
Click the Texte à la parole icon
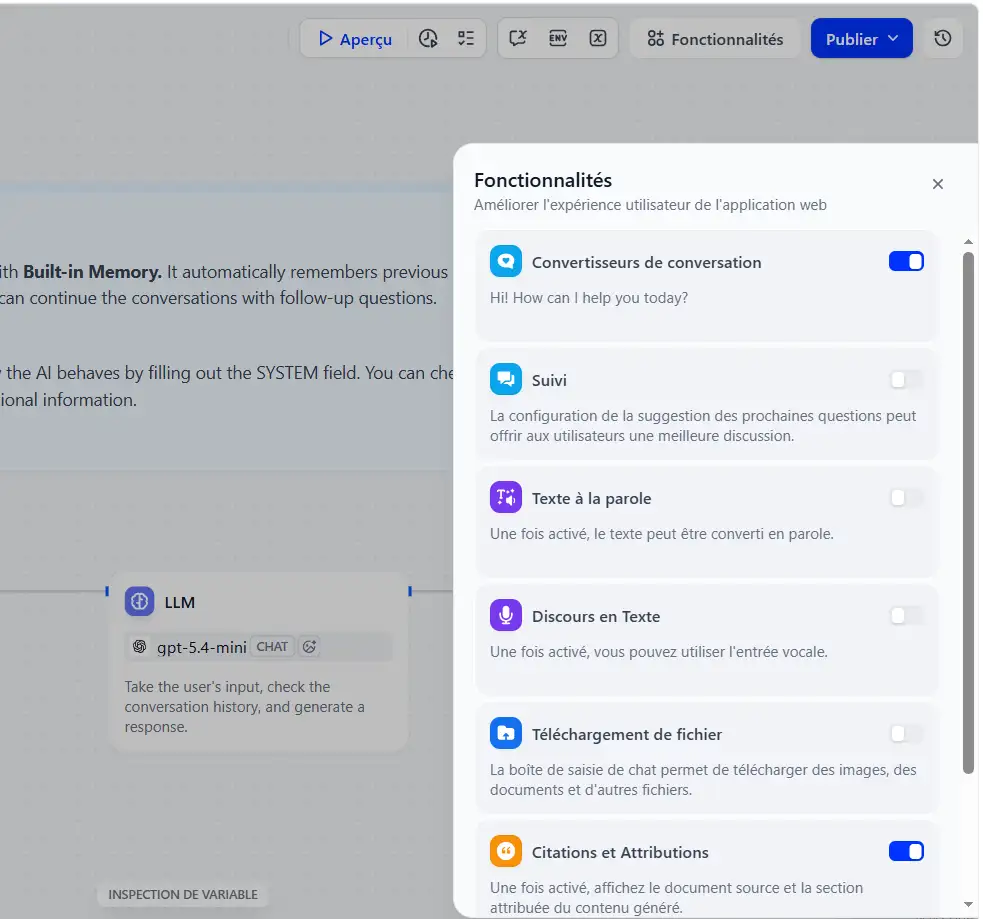(x=506, y=498)
